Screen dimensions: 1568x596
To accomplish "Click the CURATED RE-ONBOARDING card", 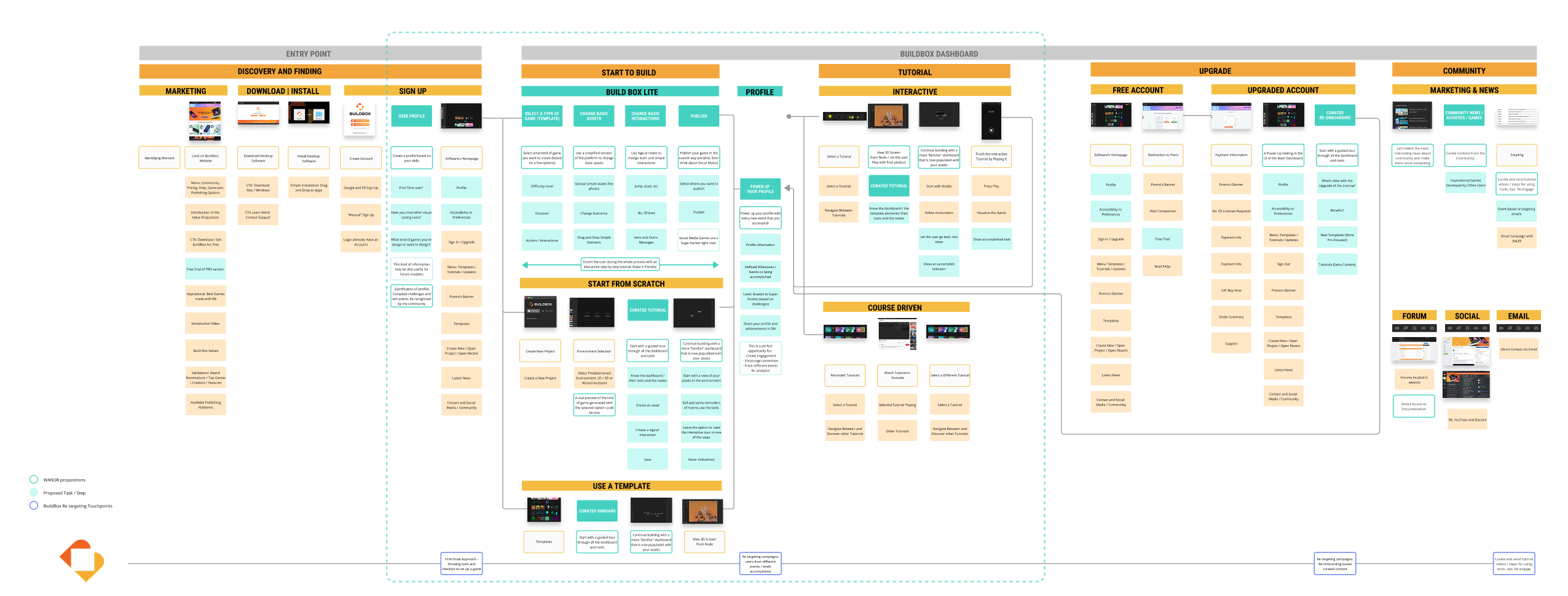I will point(1334,115).
